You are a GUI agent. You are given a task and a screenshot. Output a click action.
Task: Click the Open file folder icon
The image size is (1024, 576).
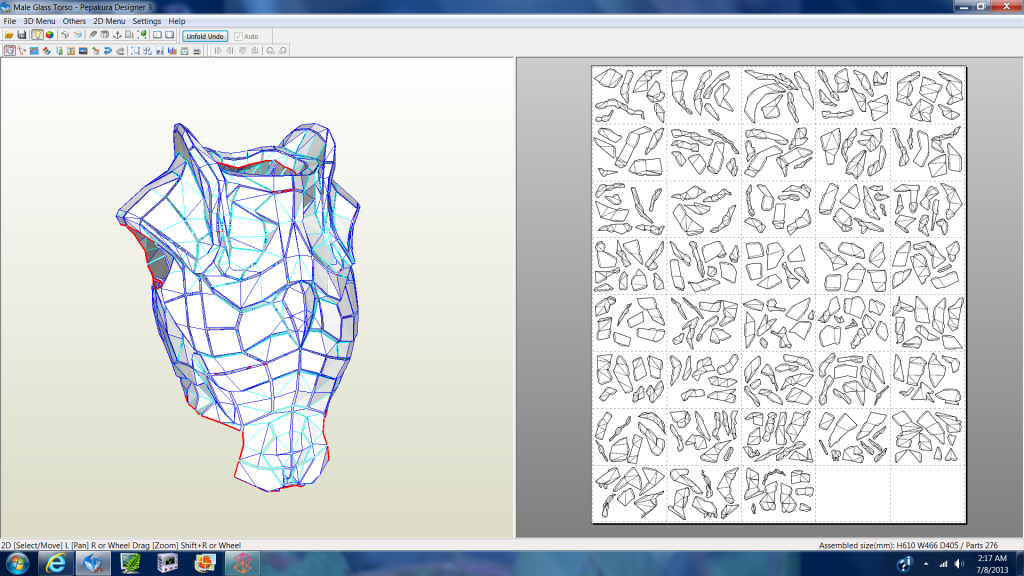tap(9, 35)
